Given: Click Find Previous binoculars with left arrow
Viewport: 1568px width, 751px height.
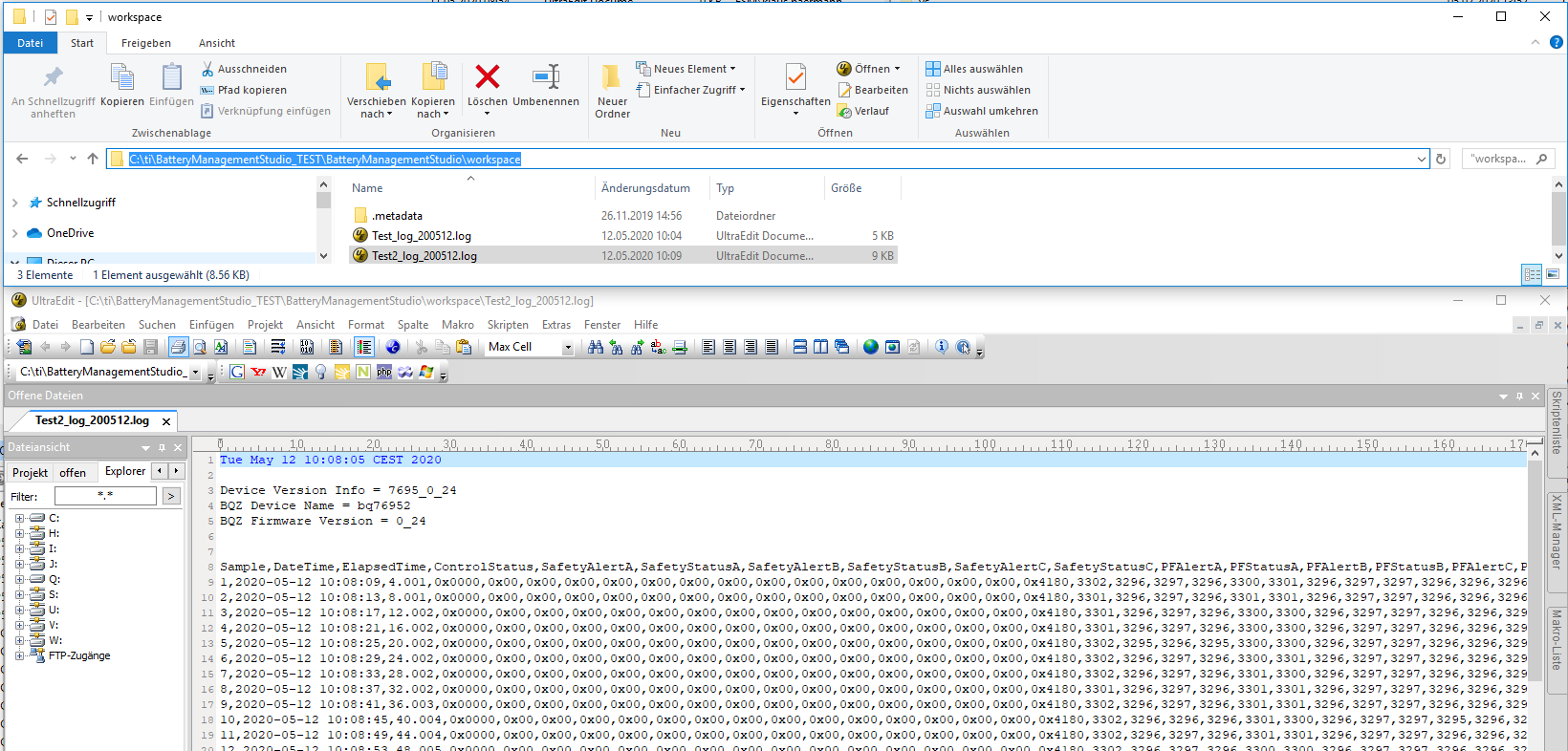Looking at the screenshot, I should point(617,347).
